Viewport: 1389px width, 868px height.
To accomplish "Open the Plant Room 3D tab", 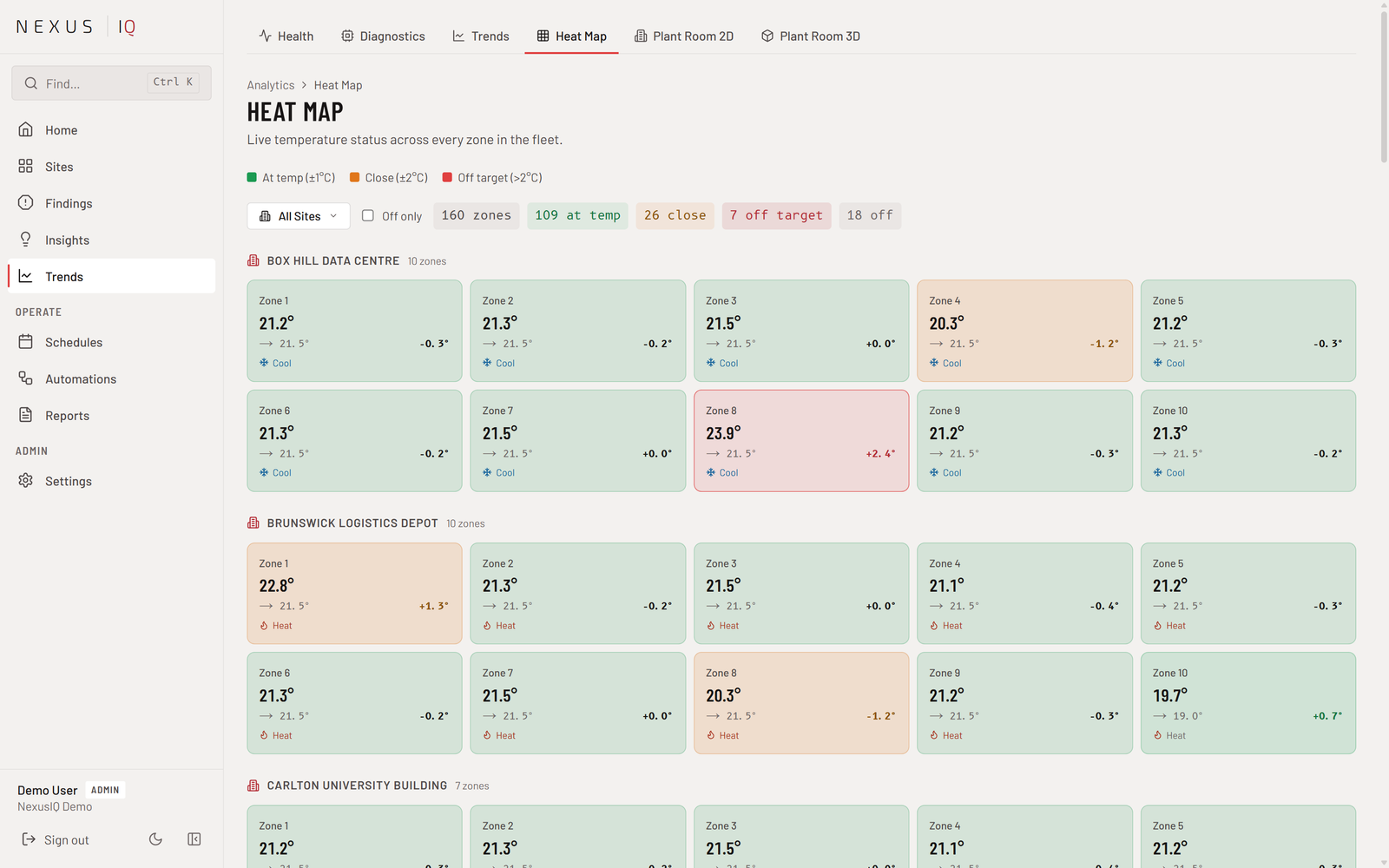I will [811, 36].
